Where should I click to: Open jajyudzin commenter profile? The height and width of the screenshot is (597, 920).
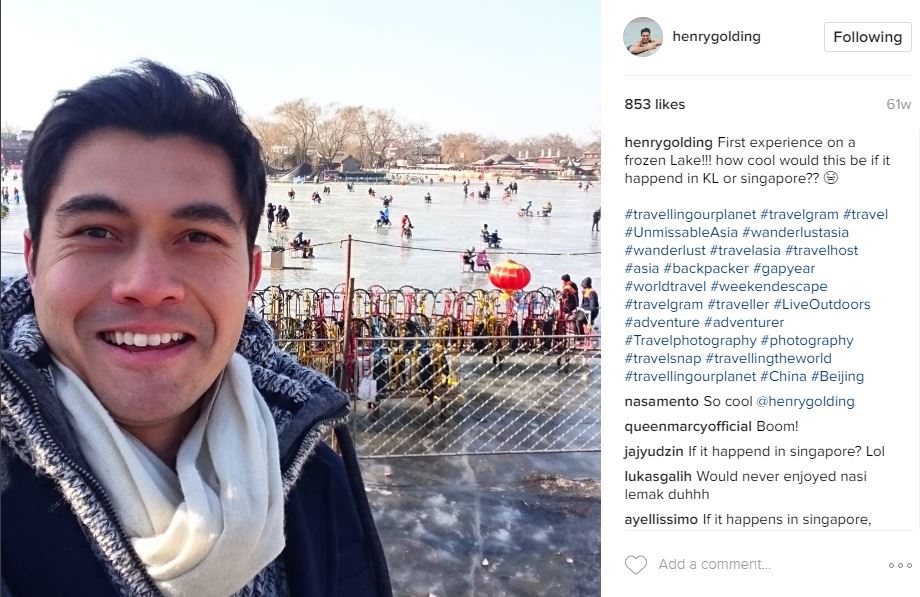tap(654, 451)
